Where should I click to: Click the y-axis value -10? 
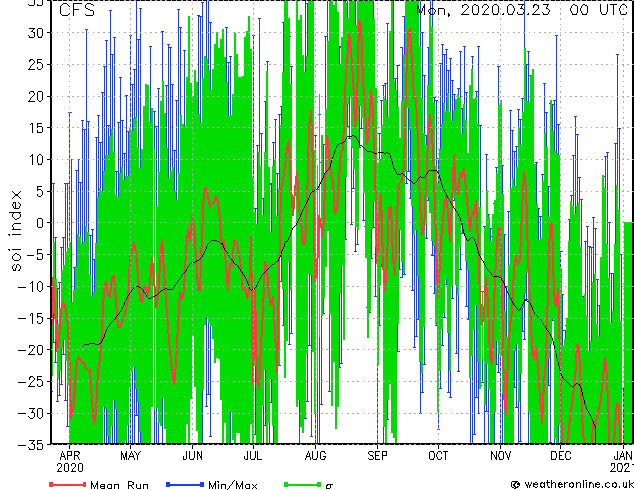(x=29, y=286)
